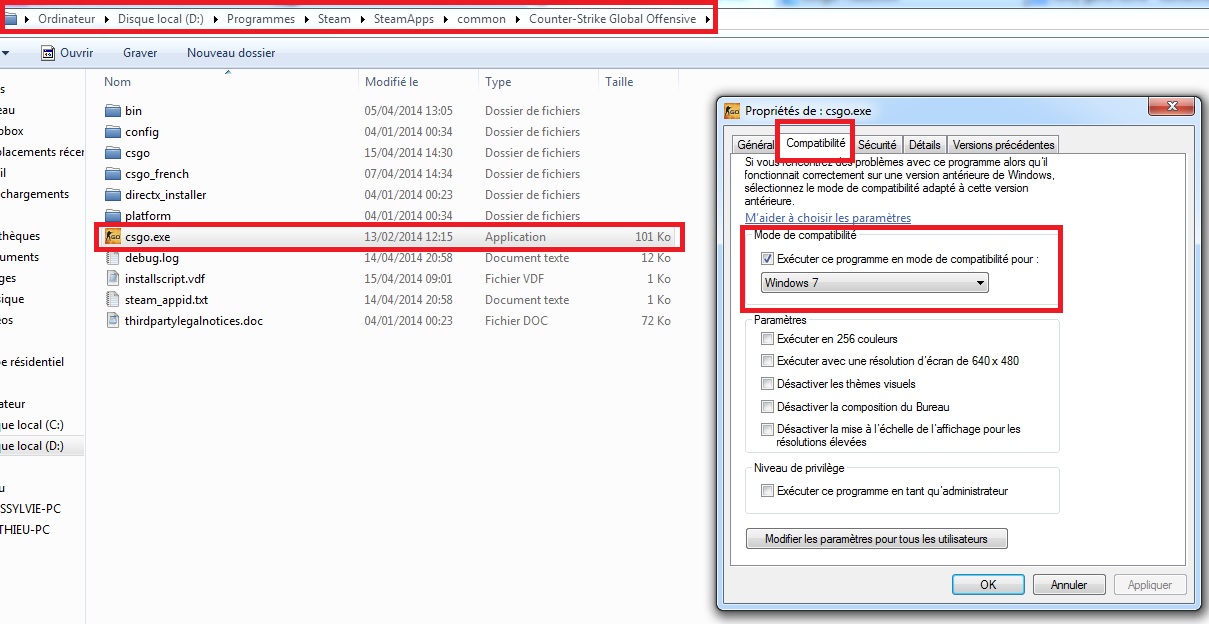Check 'Exécuter en 256 couleurs'
Screen dimensions: 1209x624
pos(767,340)
